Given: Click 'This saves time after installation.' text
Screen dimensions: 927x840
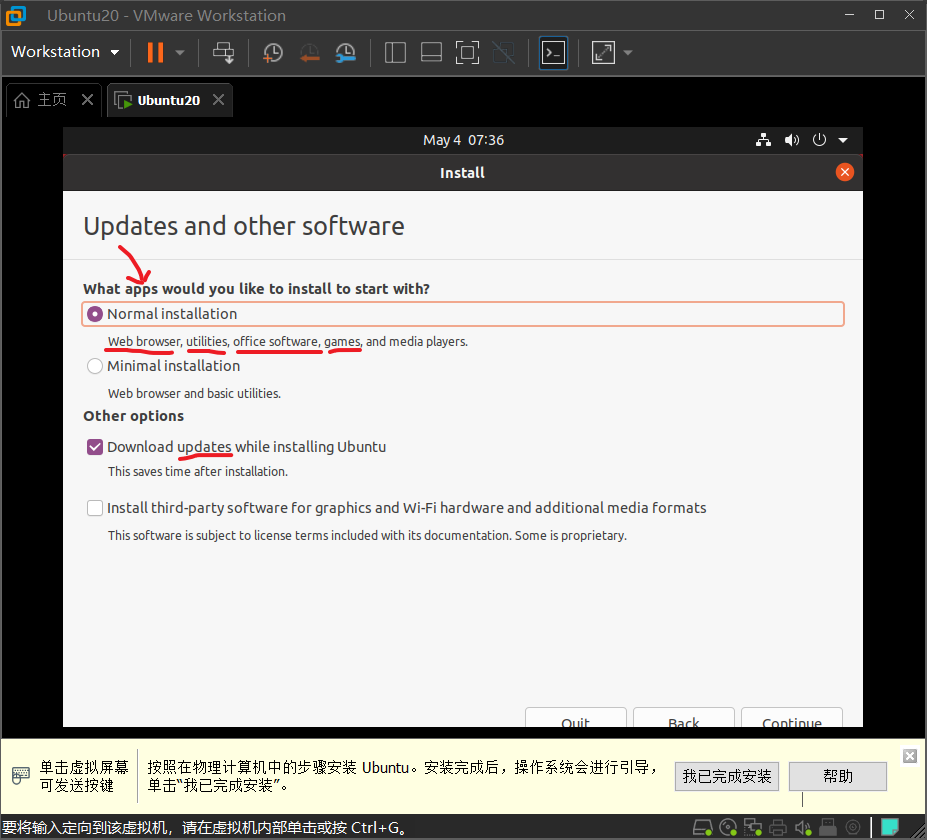Looking at the screenshot, I should 197,472.
